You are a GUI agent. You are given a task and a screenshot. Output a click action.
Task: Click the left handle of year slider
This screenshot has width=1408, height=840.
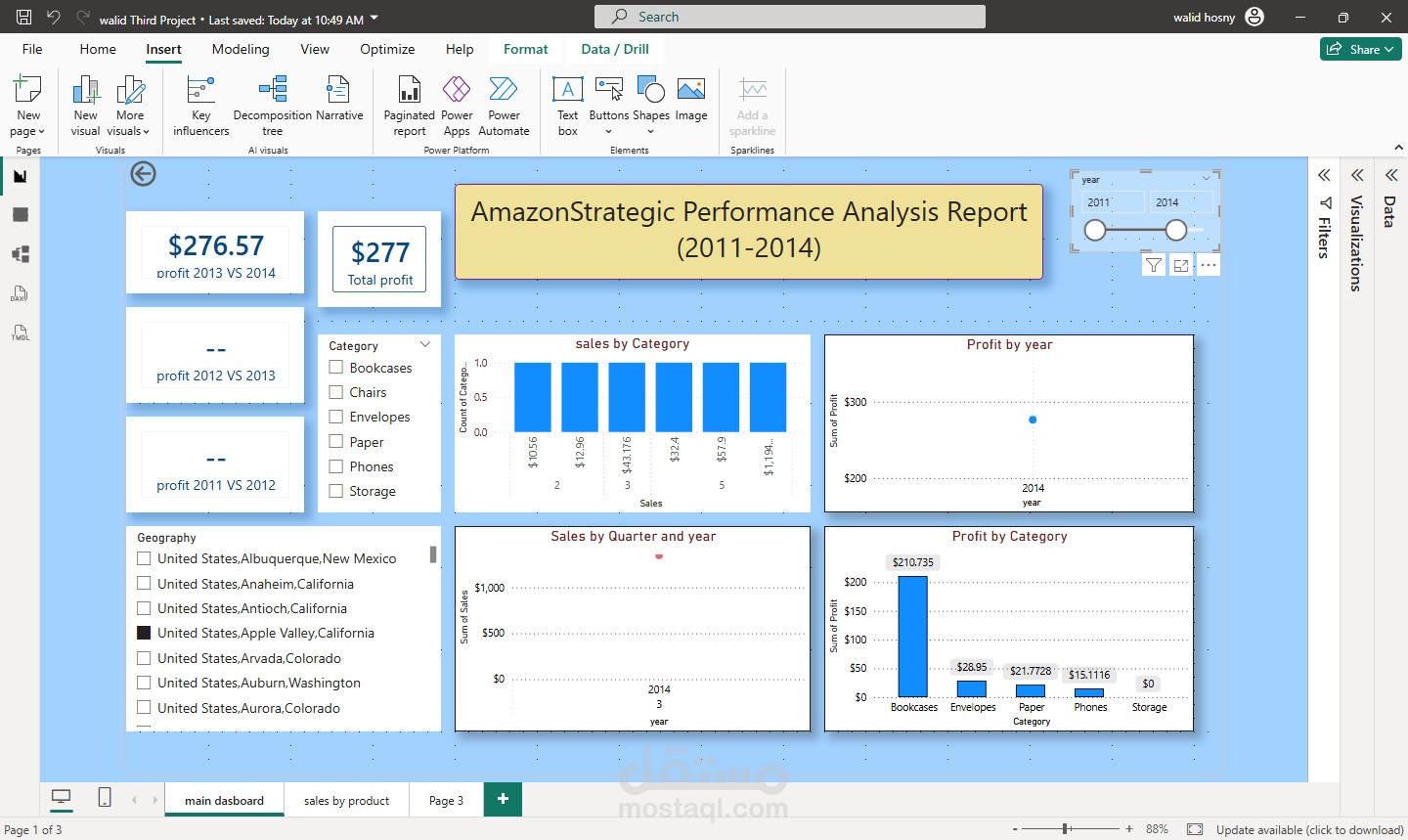pyautogui.click(x=1095, y=230)
